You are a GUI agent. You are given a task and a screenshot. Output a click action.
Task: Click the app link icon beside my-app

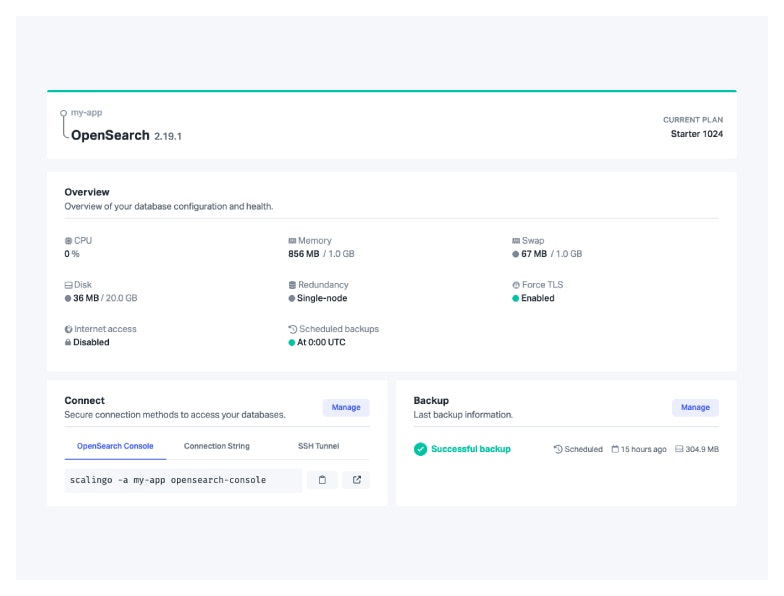click(64, 123)
